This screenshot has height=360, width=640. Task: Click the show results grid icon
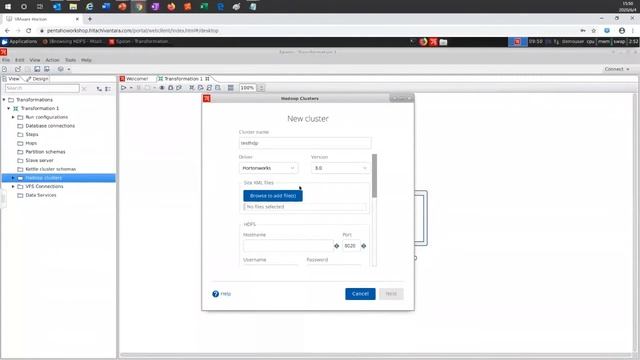(231, 88)
